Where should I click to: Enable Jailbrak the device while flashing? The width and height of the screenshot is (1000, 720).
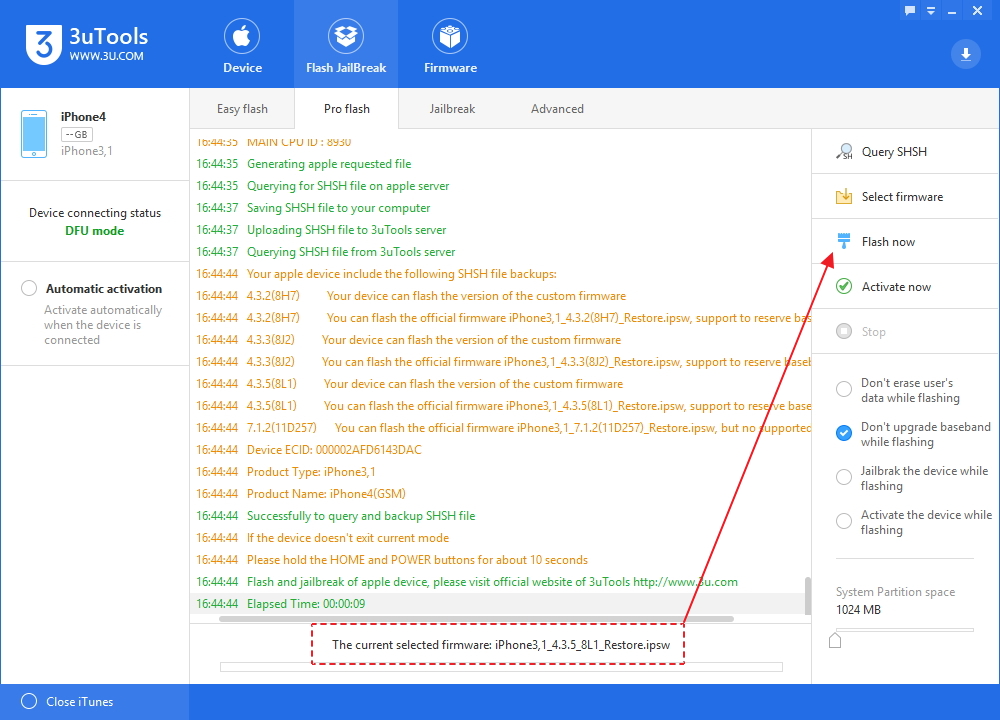(844, 477)
